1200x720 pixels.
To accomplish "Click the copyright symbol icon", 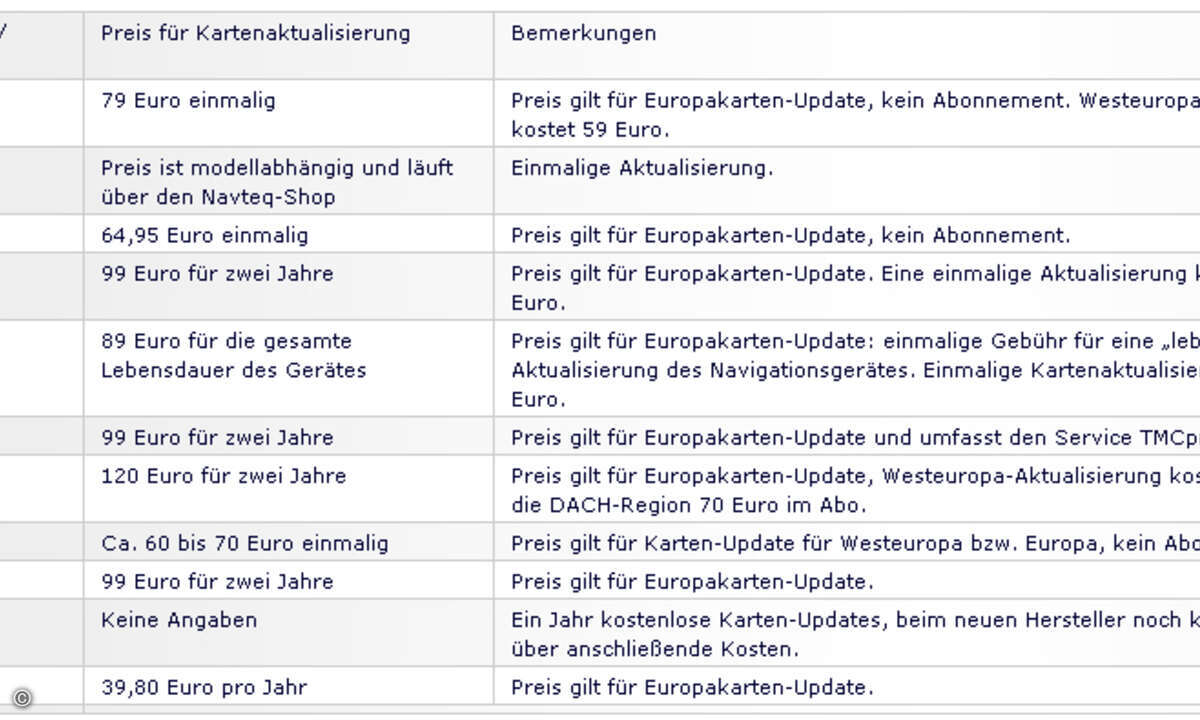I will pos(22,698).
